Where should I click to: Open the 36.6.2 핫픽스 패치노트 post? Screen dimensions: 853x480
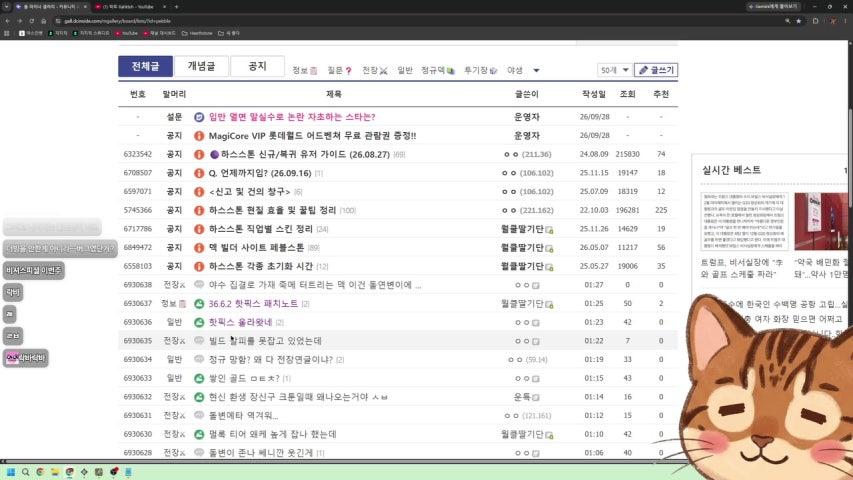click(253, 304)
